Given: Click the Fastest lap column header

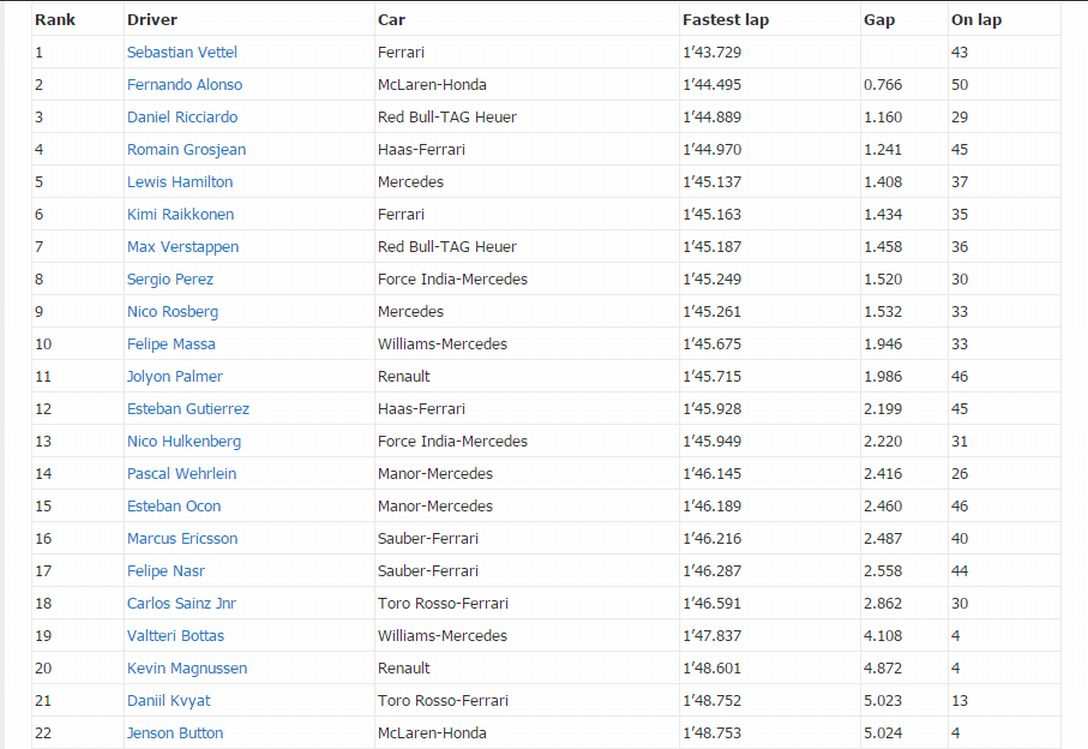Looking at the screenshot, I should [x=726, y=20].
